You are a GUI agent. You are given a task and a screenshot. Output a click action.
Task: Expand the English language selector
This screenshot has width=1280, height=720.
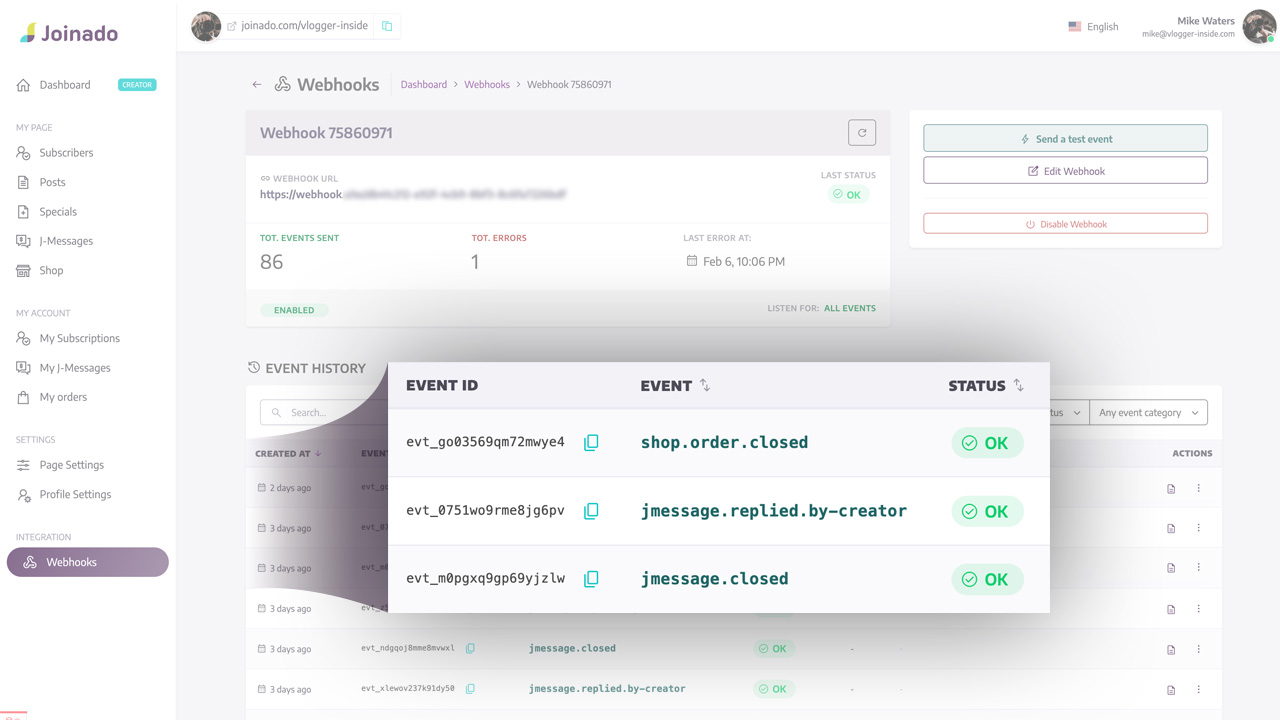tap(1094, 26)
